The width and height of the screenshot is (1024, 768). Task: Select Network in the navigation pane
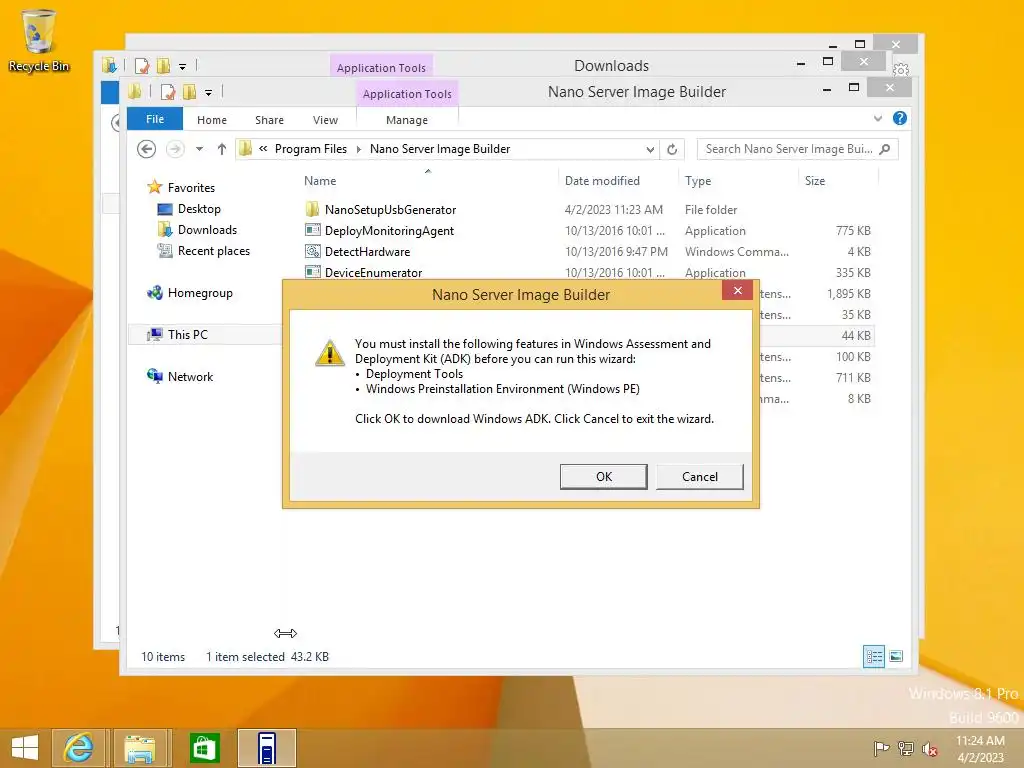coord(190,376)
